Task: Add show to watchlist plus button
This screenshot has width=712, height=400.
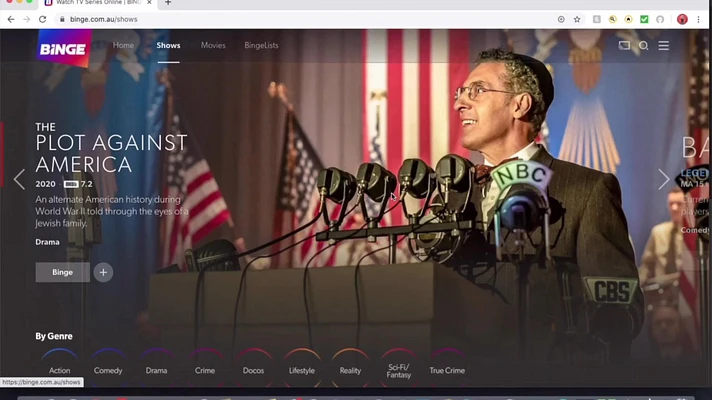Action: (103, 272)
